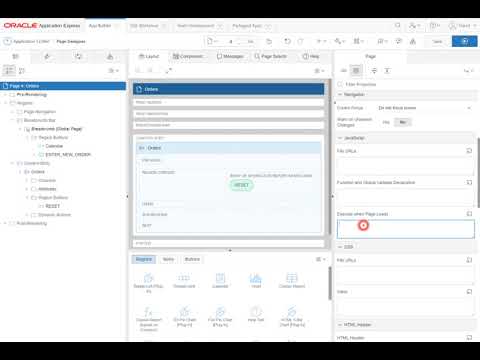Screen dimensions: 480x360
Task: Collapse the CSS property group
Action: click(340, 247)
